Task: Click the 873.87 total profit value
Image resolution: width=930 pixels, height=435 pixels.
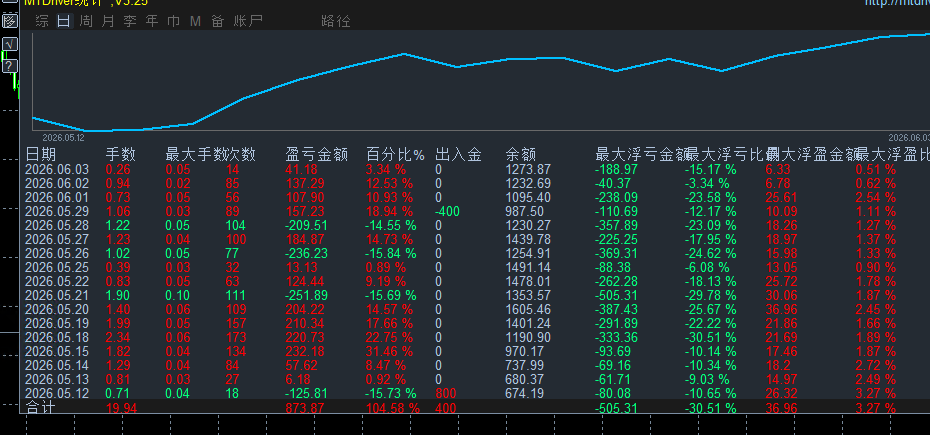Action: click(x=305, y=408)
